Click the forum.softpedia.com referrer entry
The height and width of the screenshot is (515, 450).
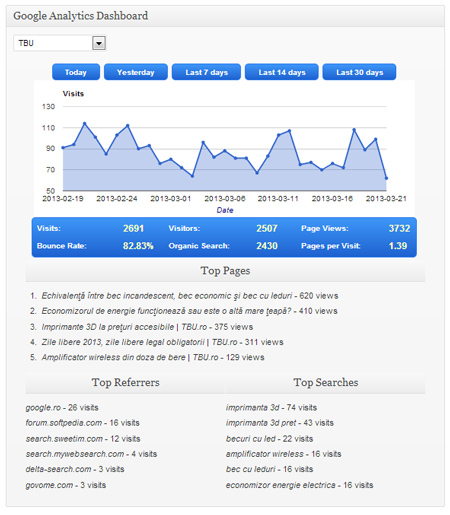click(x=64, y=423)
